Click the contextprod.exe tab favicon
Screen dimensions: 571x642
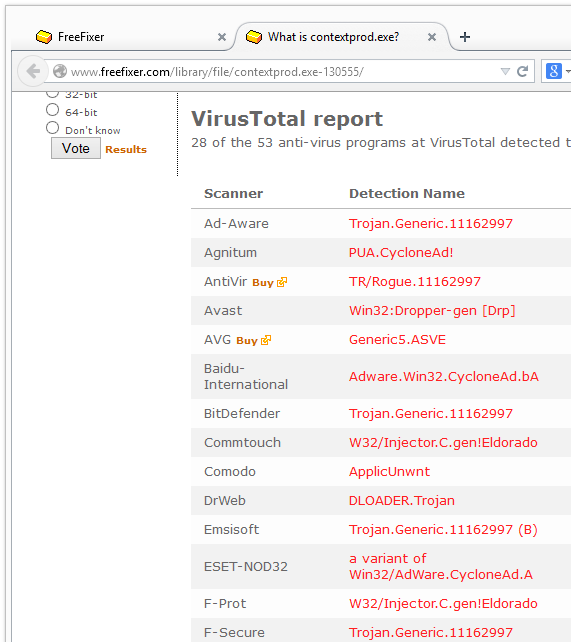(x=254, y=37)
